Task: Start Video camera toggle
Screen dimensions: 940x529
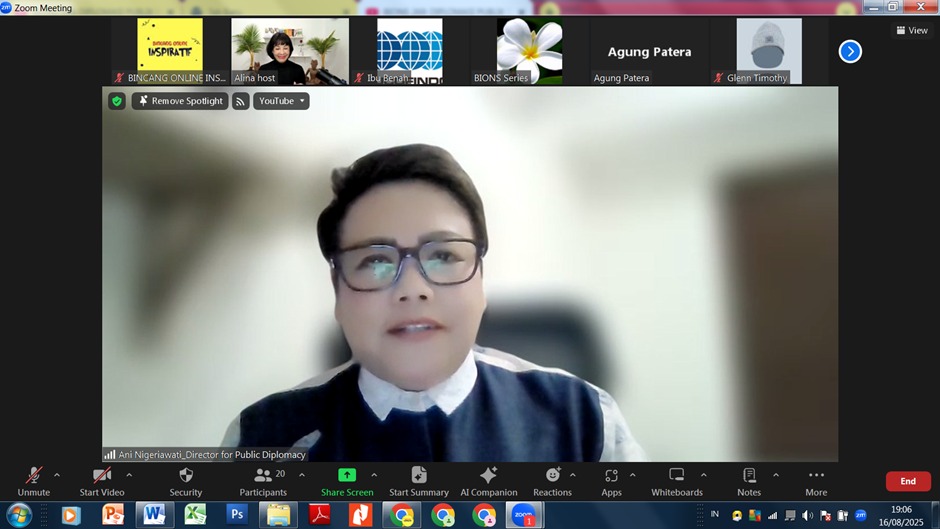Action: tap(101, 476)
